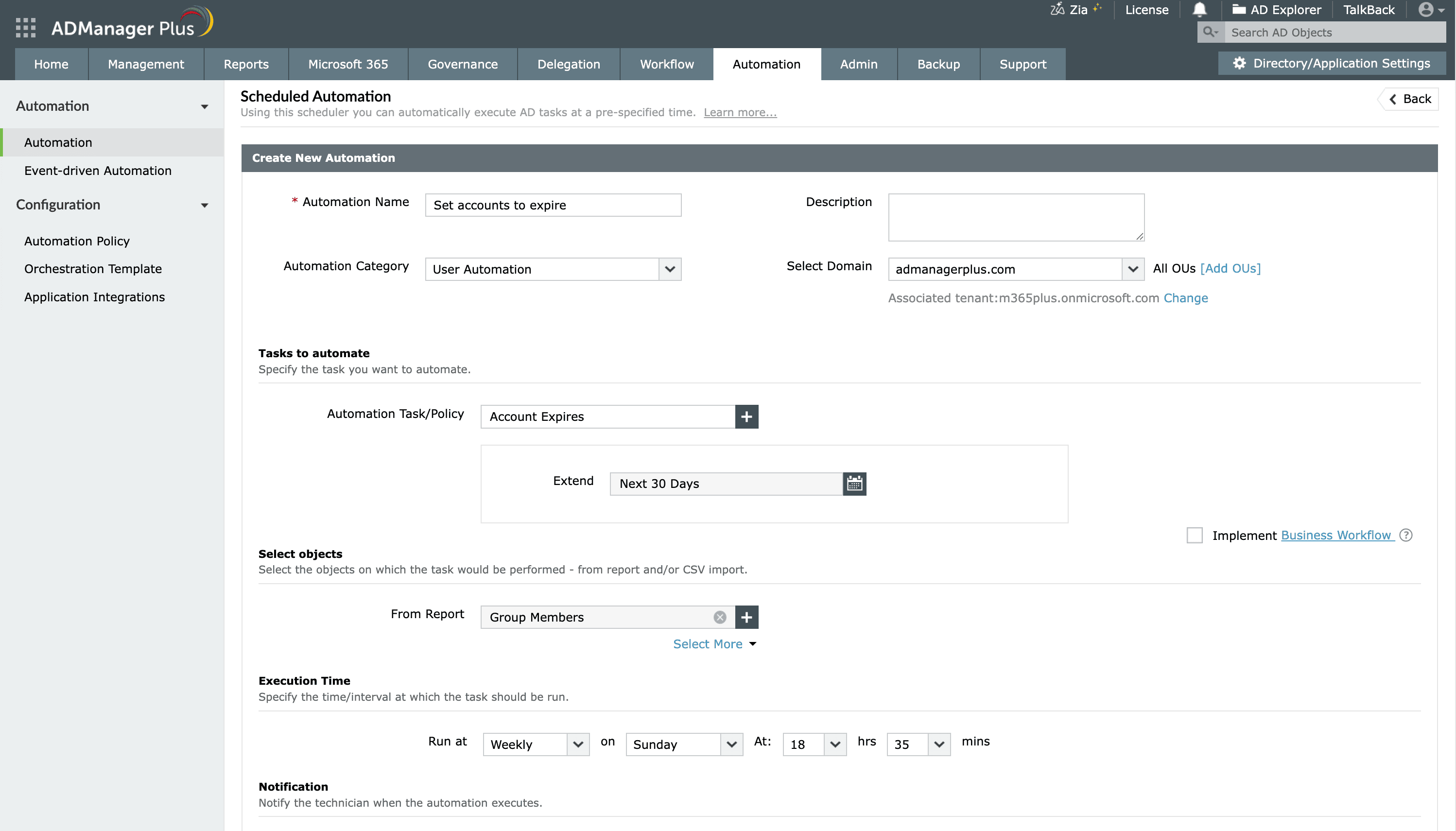Open the apps grid launcher icon
Image resolution: width=1456 pixels, height=831 pixels.
coord(26,27)
